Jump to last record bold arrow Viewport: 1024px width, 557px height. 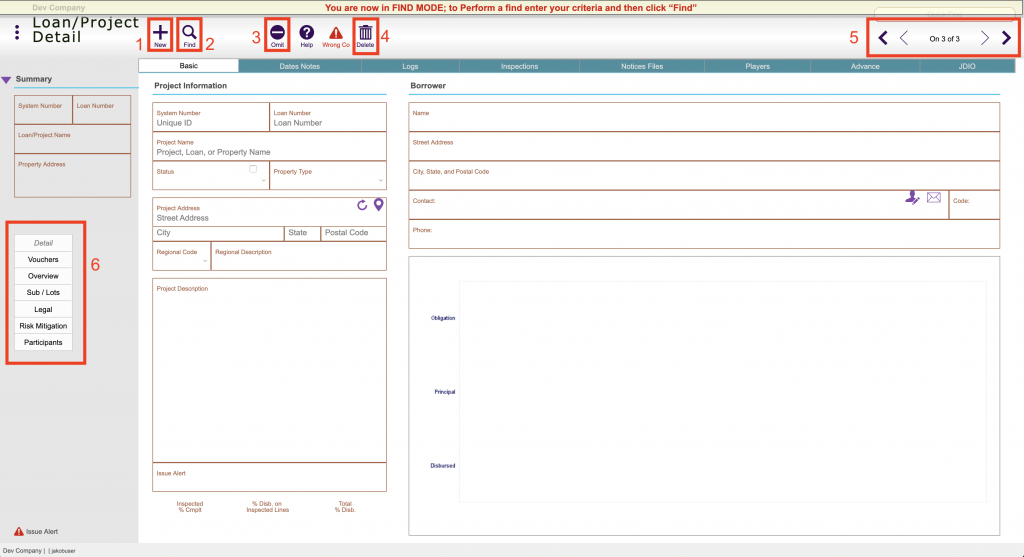pyautogui.click(x=1006, y=38)
